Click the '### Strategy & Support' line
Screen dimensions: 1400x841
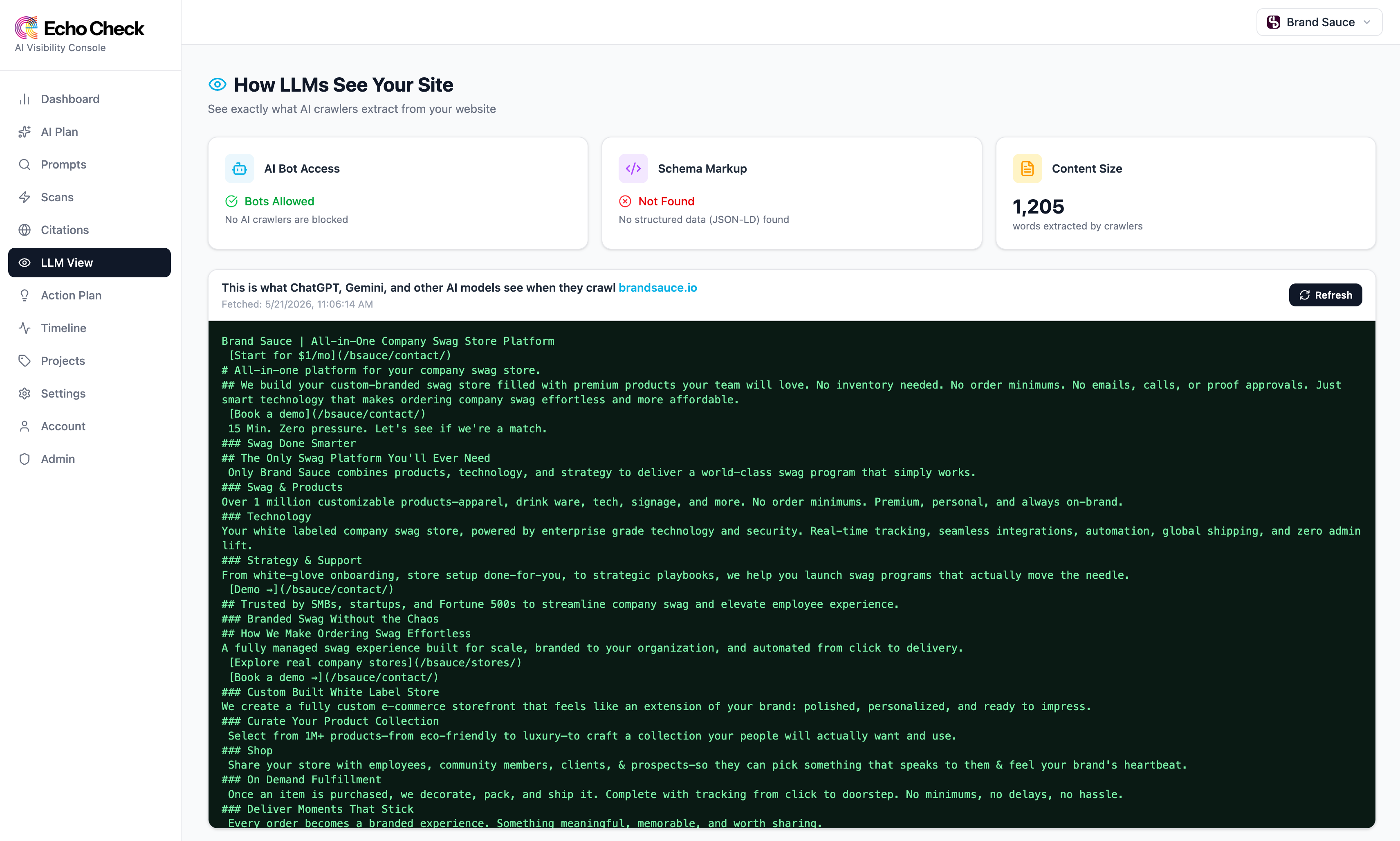tap(292, 560)
